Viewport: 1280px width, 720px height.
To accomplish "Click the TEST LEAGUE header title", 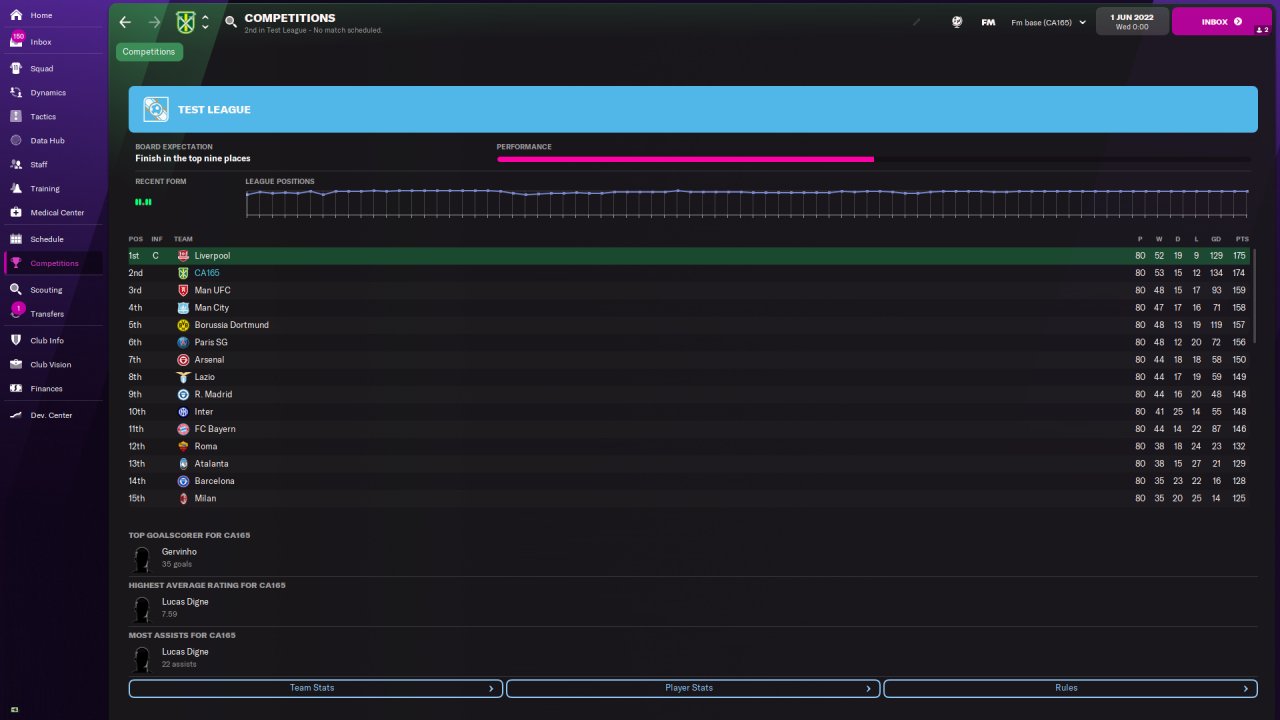I will click(x=214, y=110).
